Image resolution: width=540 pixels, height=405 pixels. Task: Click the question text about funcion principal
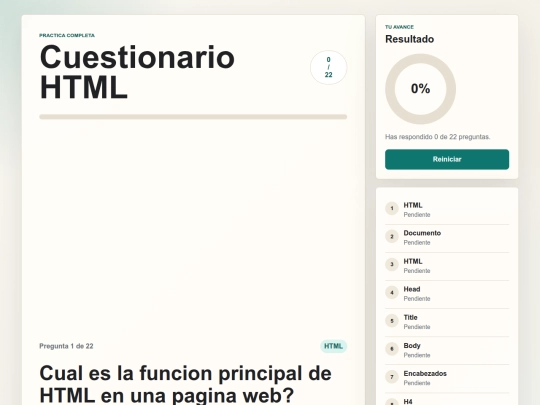click(186, 384)
